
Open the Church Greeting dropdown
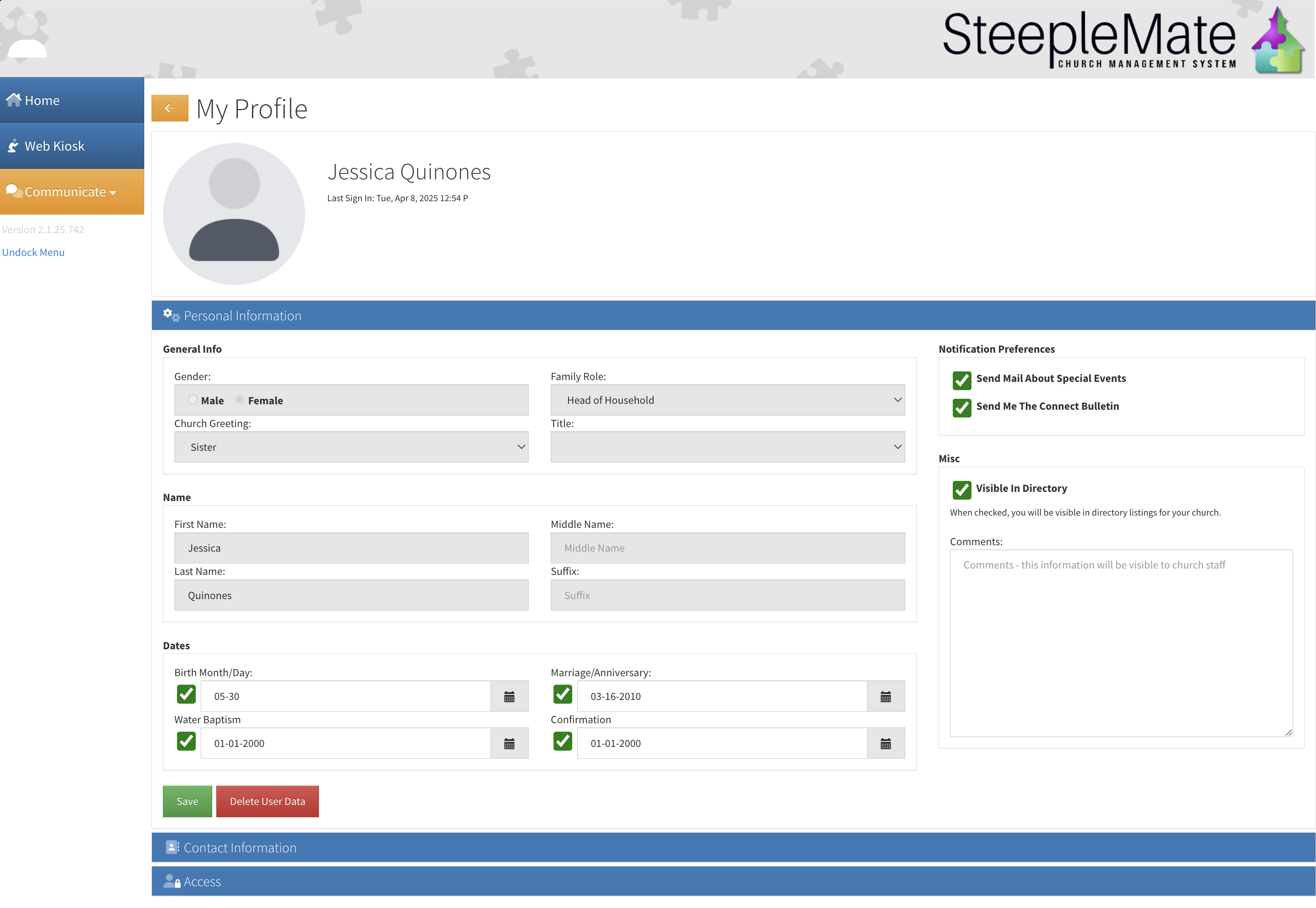[x=351, y=447]
